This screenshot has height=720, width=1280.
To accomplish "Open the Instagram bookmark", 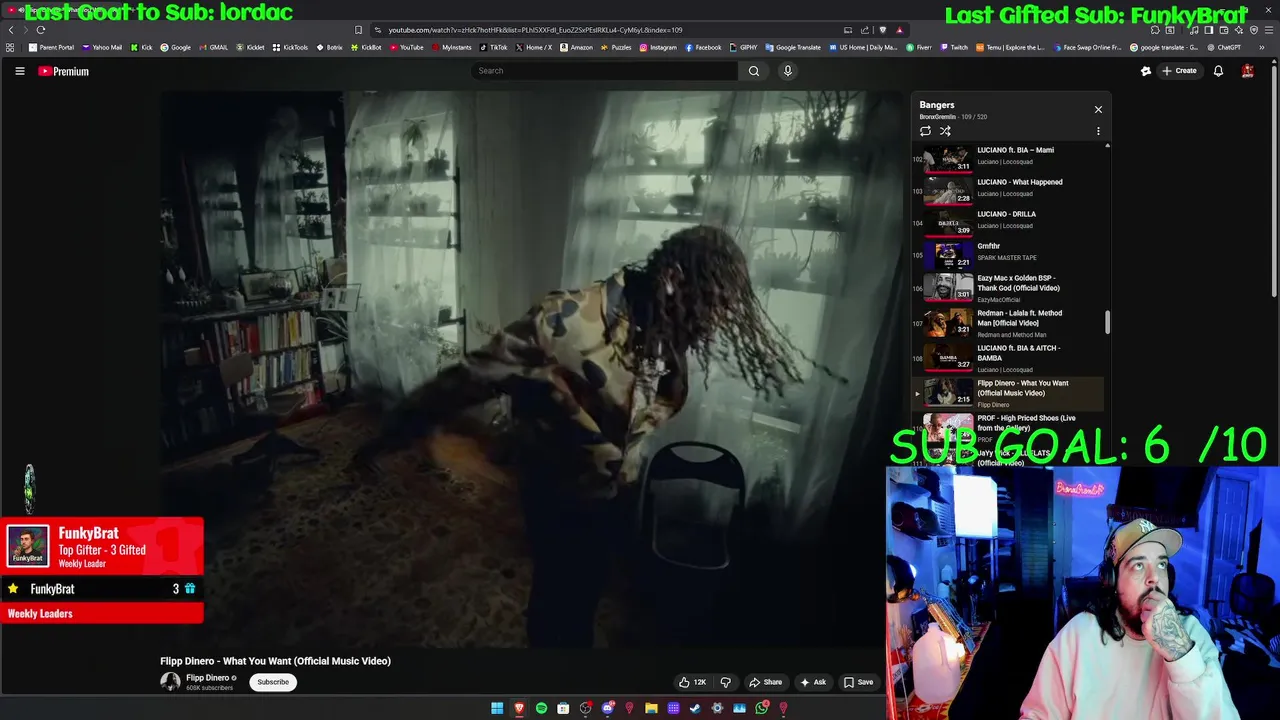I will 657,47.
